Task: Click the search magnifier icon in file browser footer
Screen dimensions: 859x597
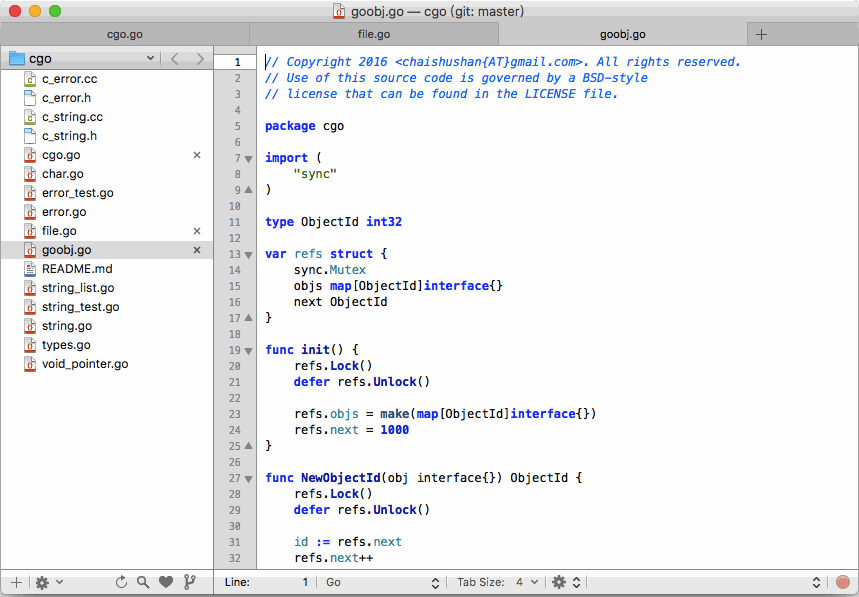Action: (143, 582)
